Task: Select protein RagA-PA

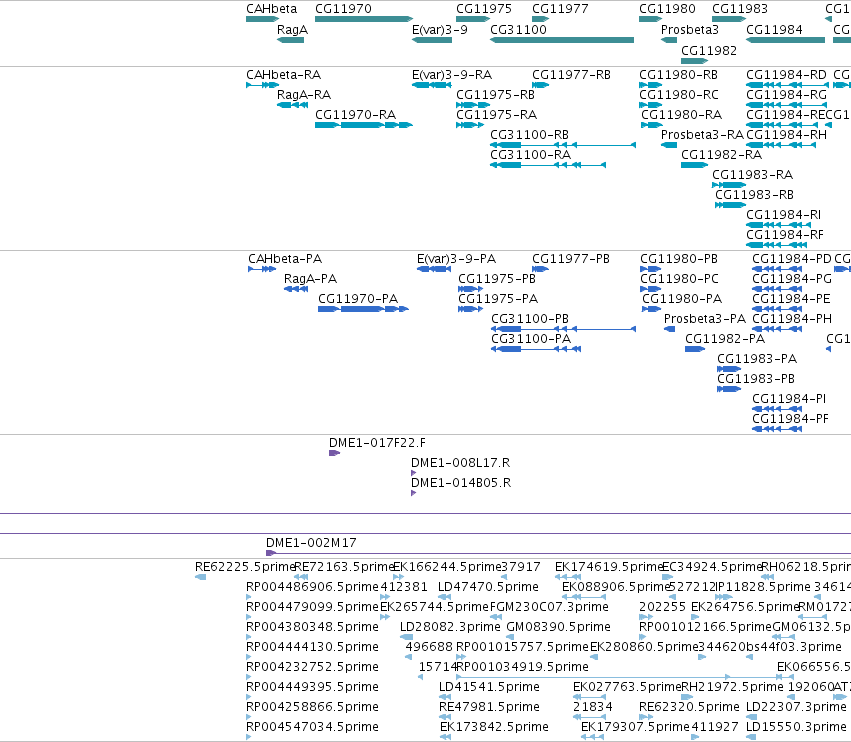Action: [310, 280]
